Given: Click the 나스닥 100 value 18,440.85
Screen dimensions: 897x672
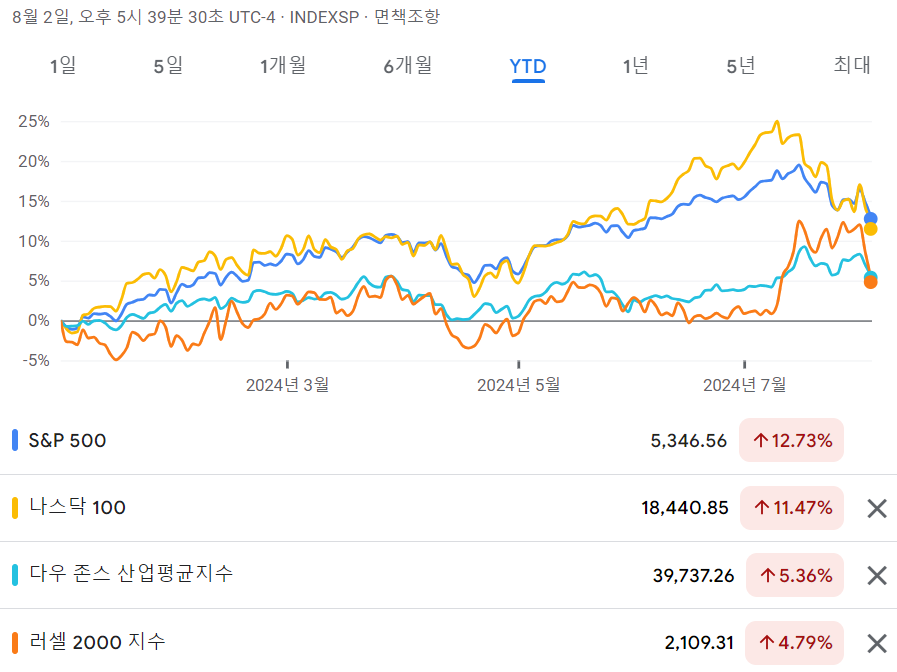Looking at the screenshot, I should coord(685,508).
